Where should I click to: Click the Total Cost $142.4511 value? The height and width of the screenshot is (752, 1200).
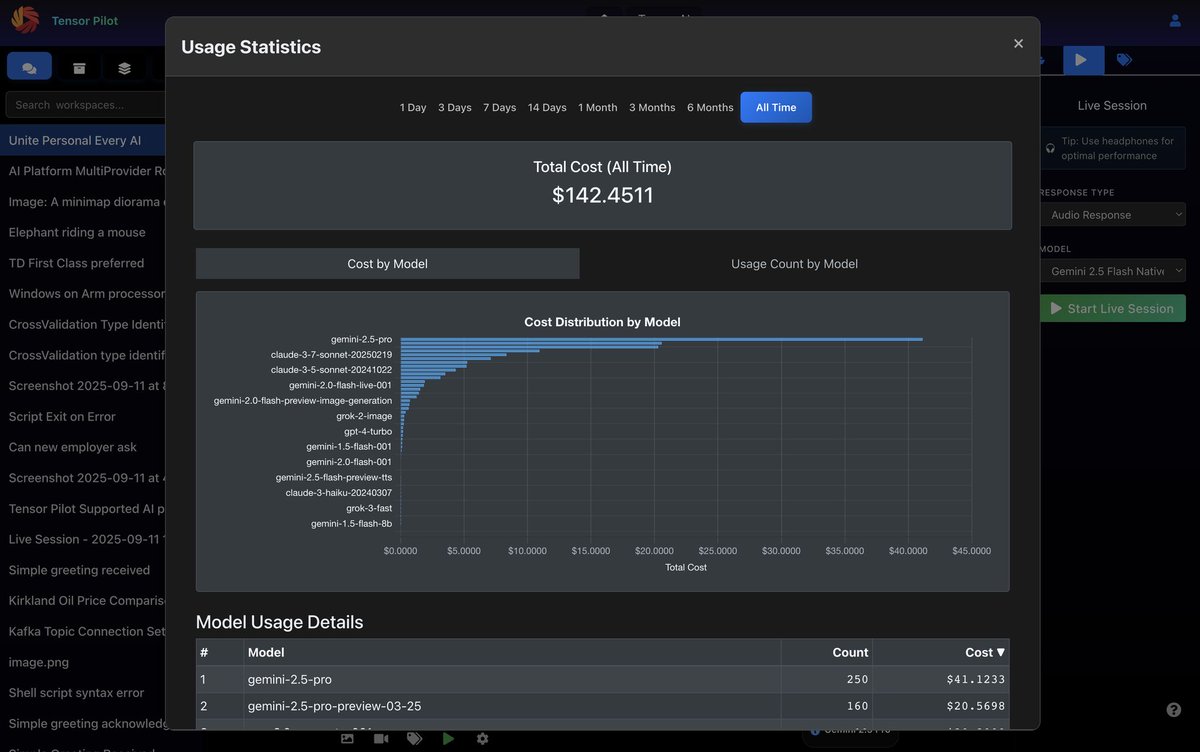(602, 195)
